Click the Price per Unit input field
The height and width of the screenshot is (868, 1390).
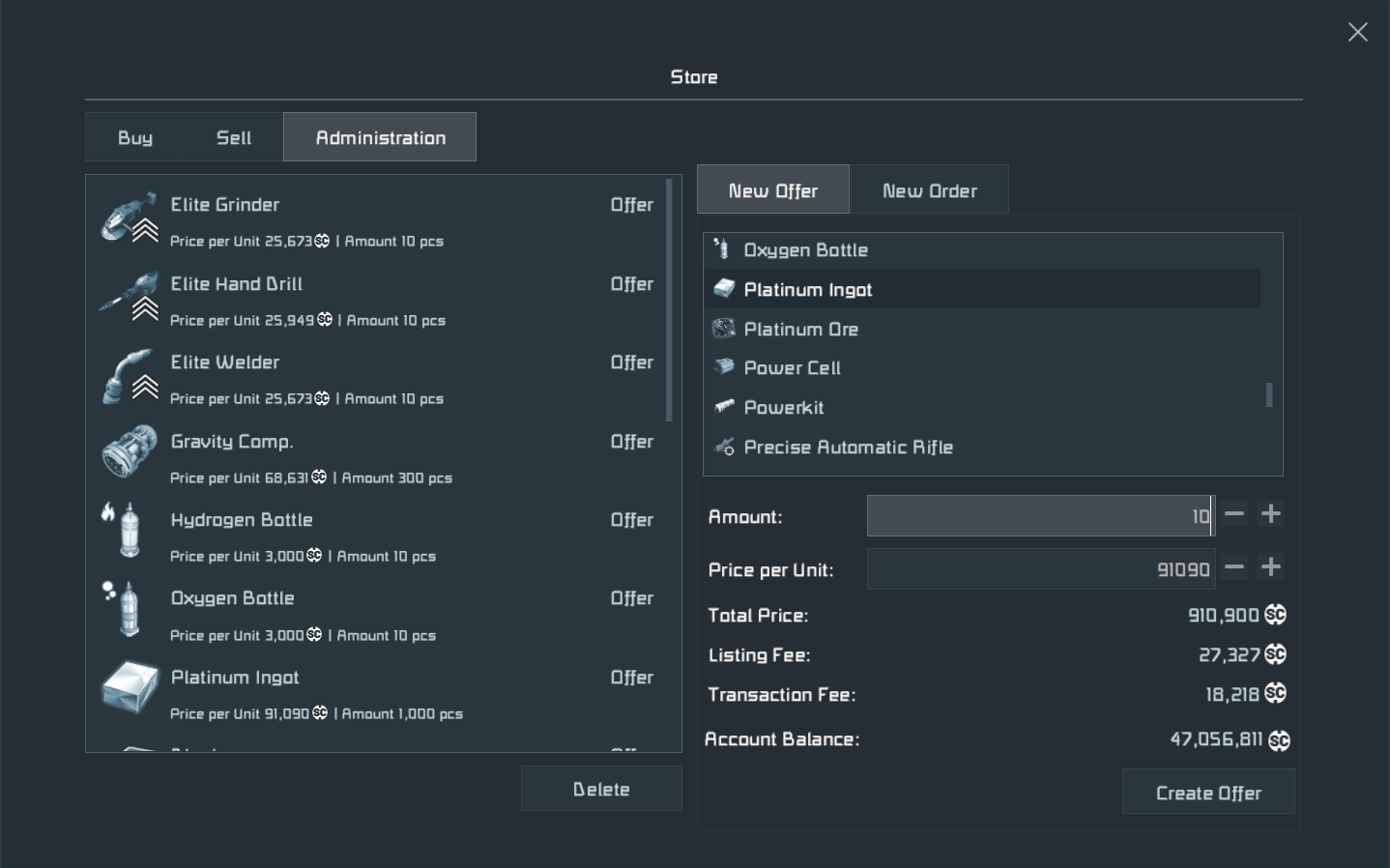click(1039, 569)
